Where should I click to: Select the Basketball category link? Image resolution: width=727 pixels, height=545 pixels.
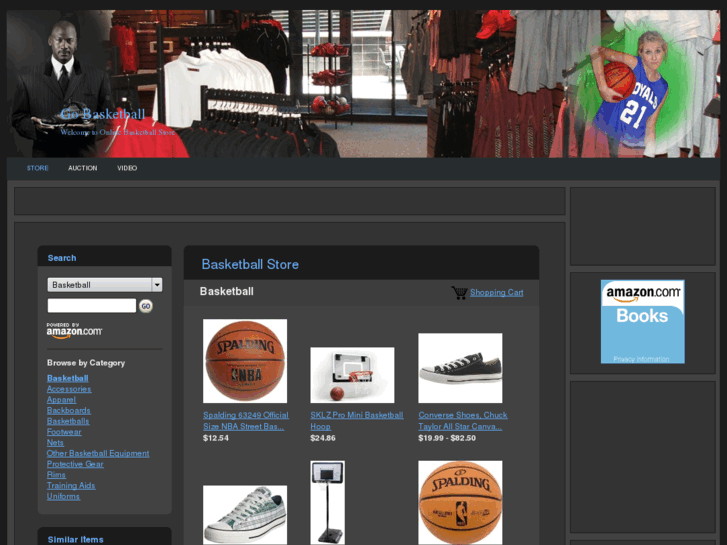click(68, 378)
